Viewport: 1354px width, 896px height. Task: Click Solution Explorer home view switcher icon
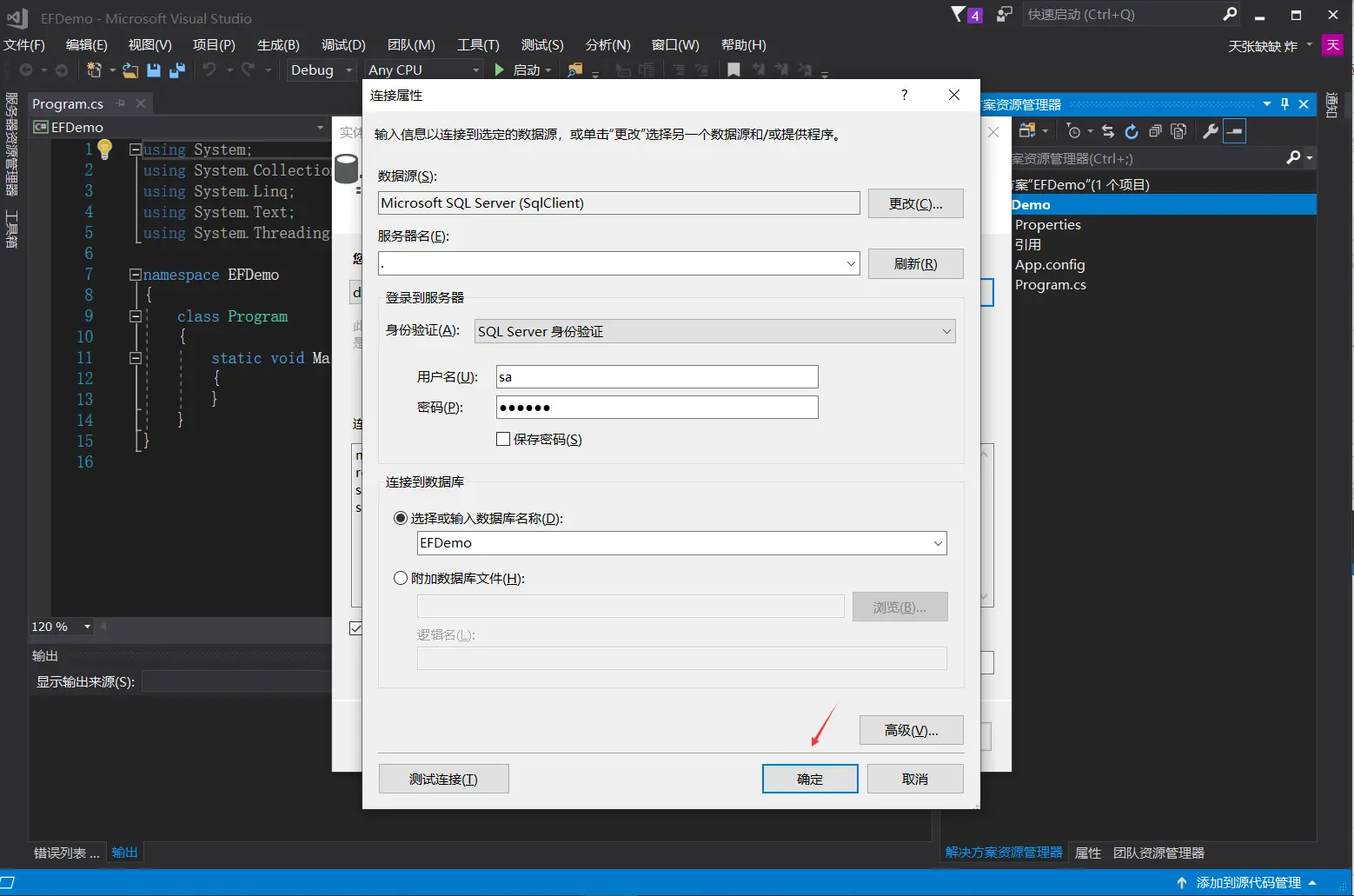click(x=1027, y=131)
